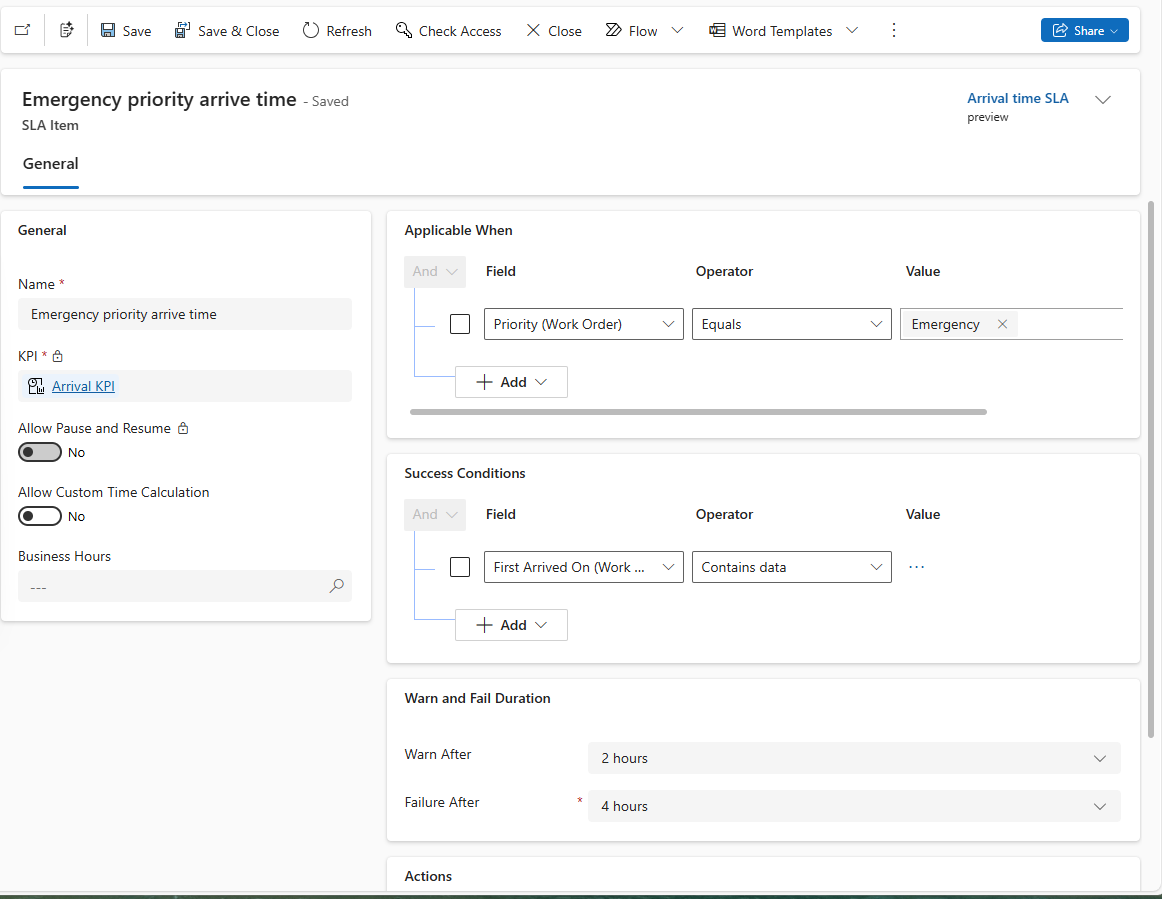Open the record in a new window
Image resolution: width=1162 pixels, height=899 pixels.
[21, 30]
